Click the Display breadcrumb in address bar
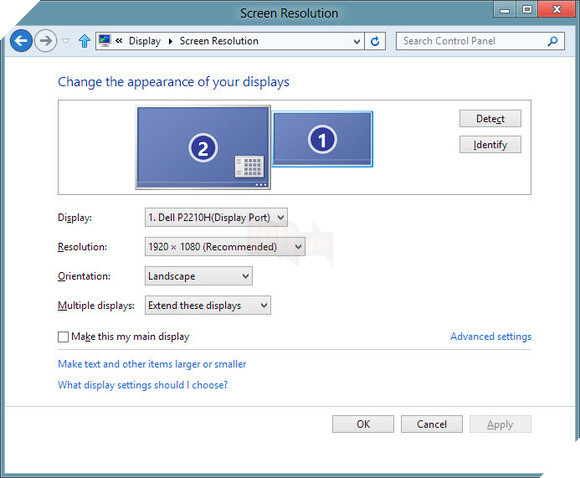 [145, 41]
